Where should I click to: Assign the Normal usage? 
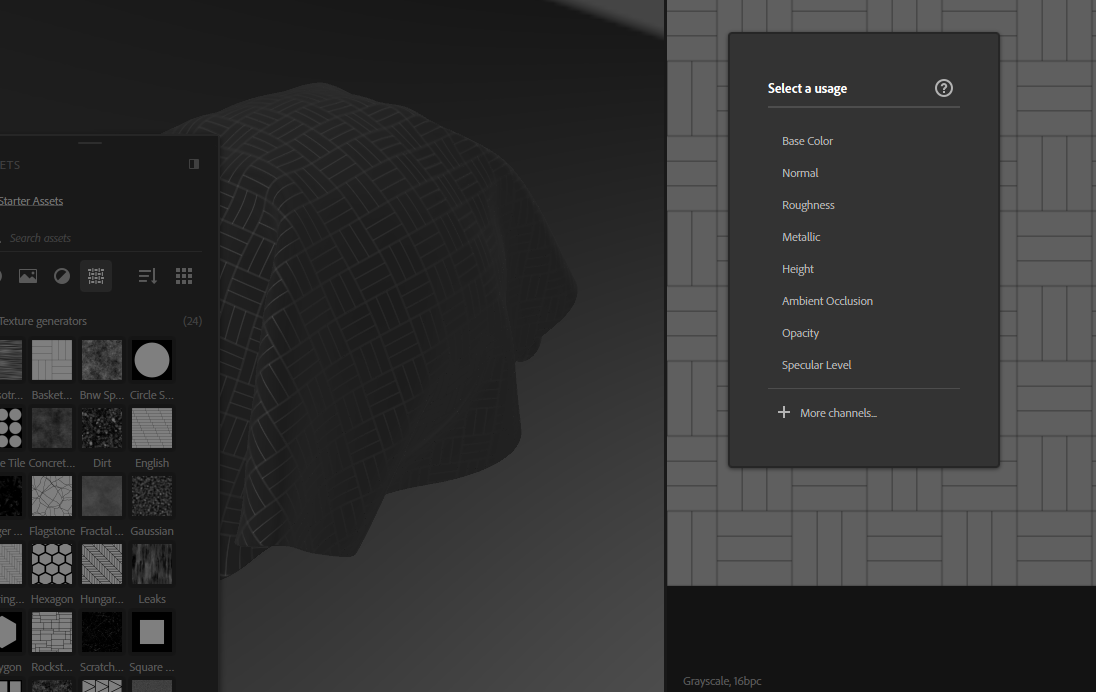[x=800, y=172]
